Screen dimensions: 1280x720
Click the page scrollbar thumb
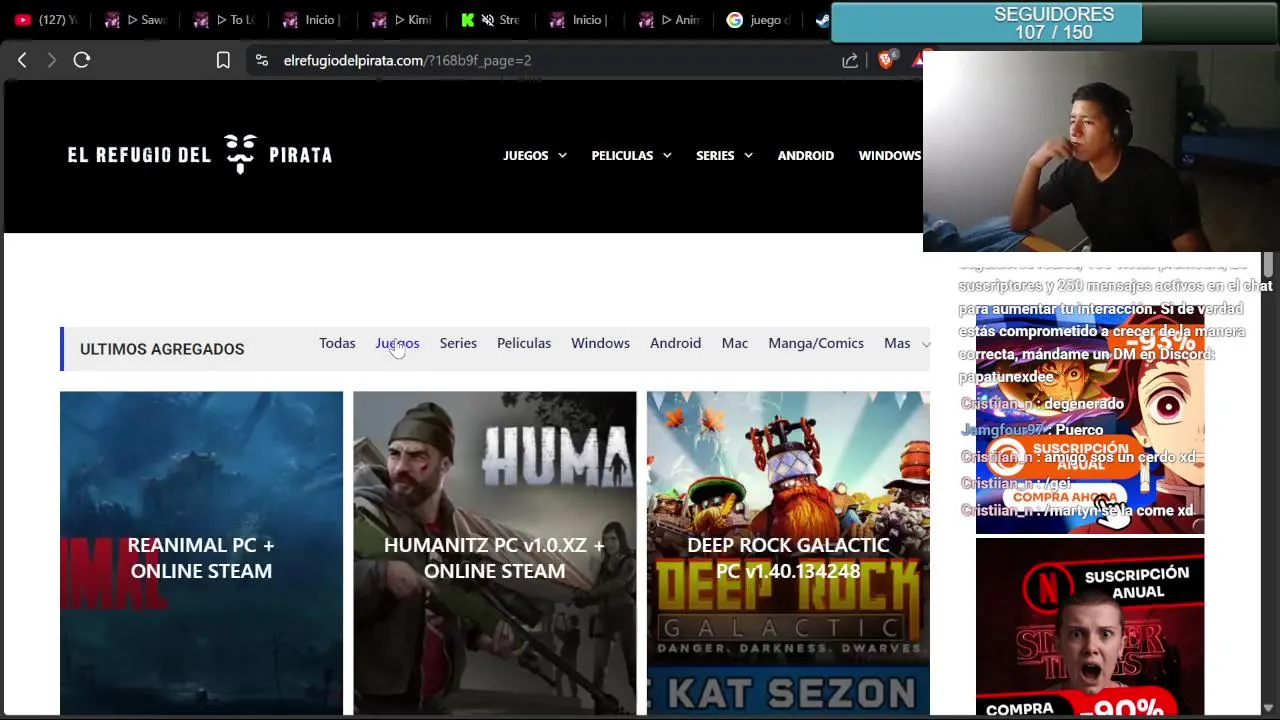1268,264
